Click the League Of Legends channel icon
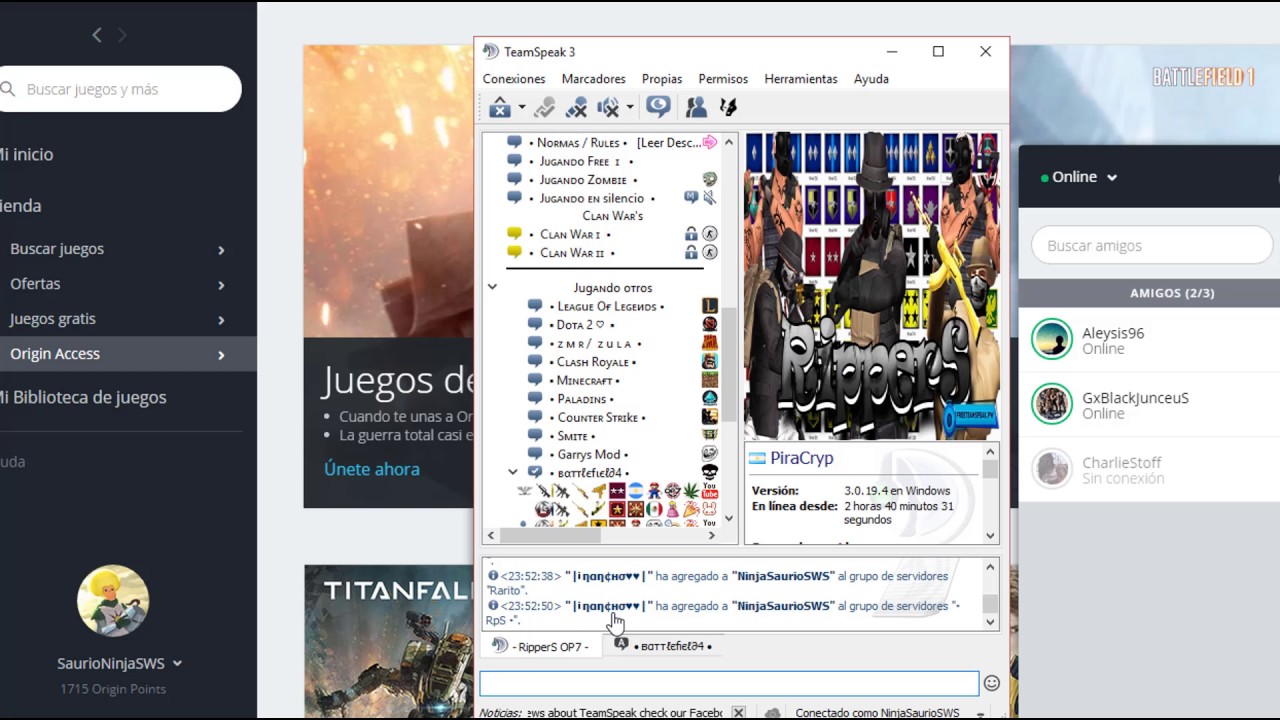The height and width of the screenshot is (720, 1280). click(709, 306)
